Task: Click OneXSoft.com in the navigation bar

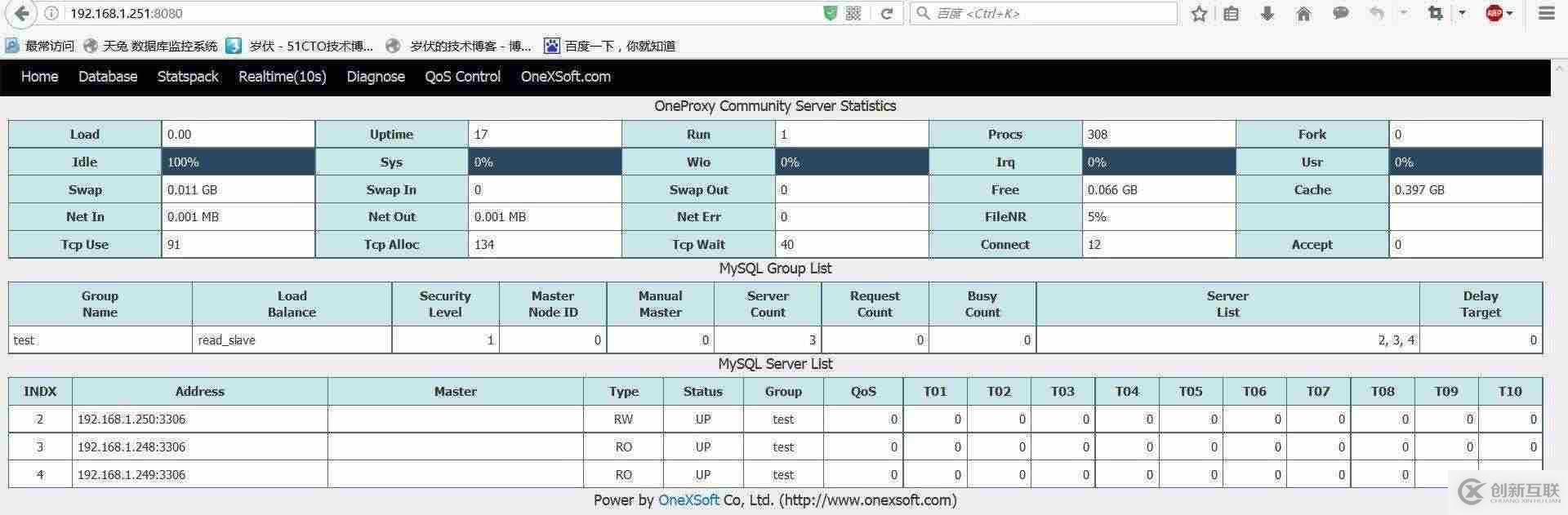Action: [566, 77]
